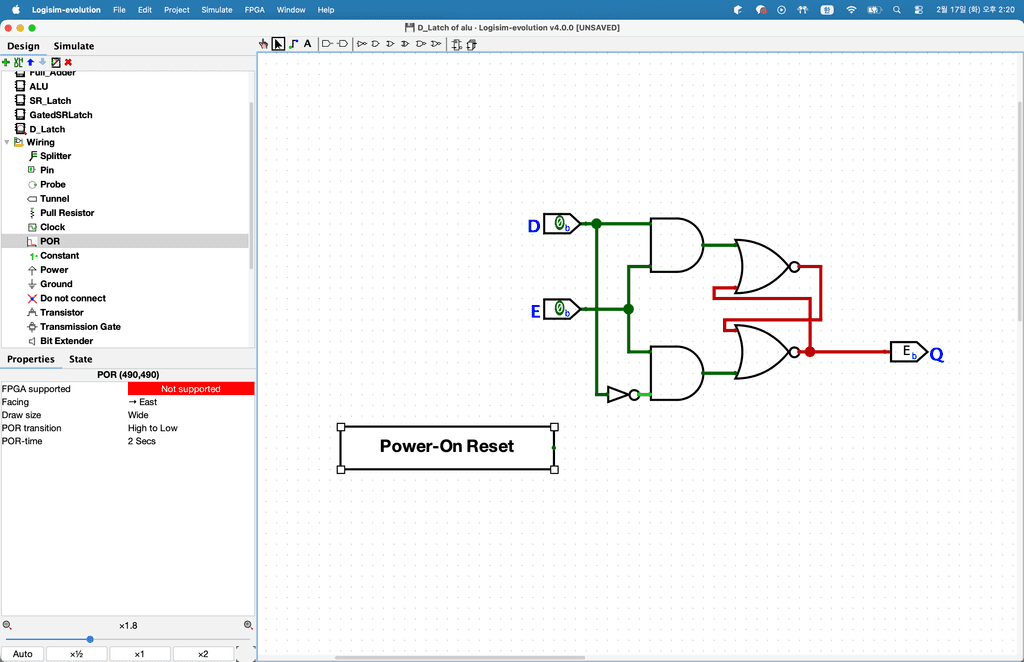Click the Auto zoom button
Screen dimensions: 1024x662
click(22, 654)
